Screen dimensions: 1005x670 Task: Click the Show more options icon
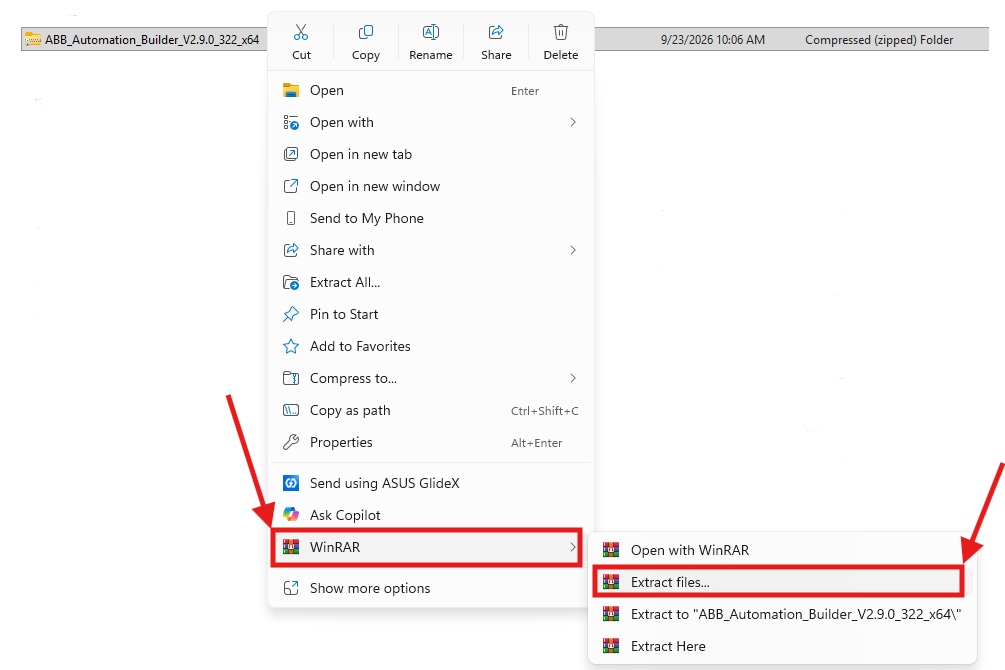[291, 588]
